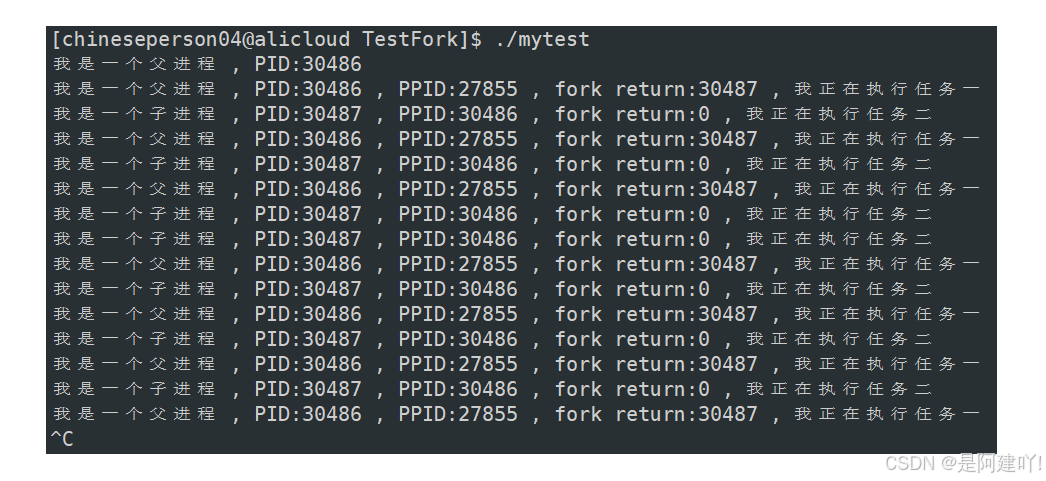Click the first PPID:27855 value
This screenshot has width=1046, height=481.
458,89
